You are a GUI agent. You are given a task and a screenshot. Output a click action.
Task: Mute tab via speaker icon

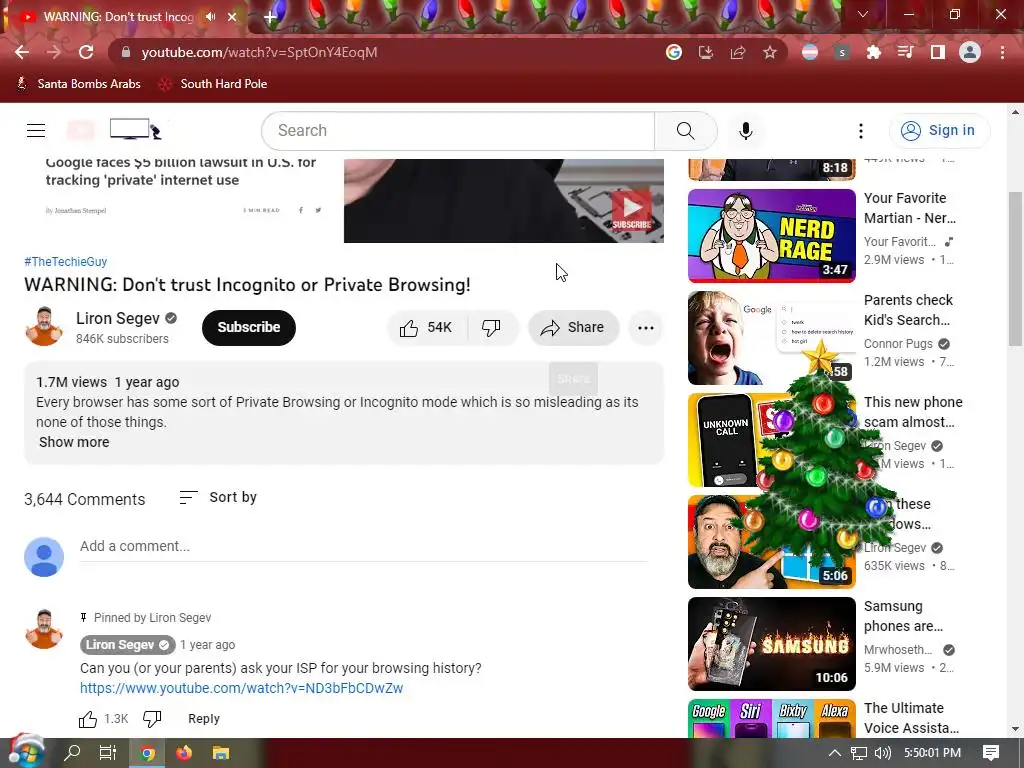click(210, 17)
